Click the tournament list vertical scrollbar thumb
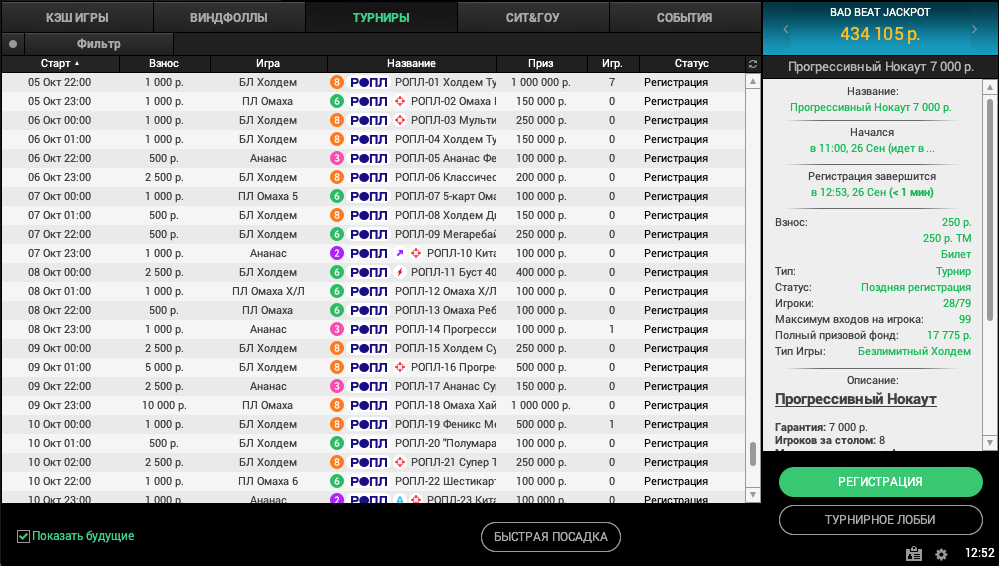The image size is (999, 566). [753, 454]
